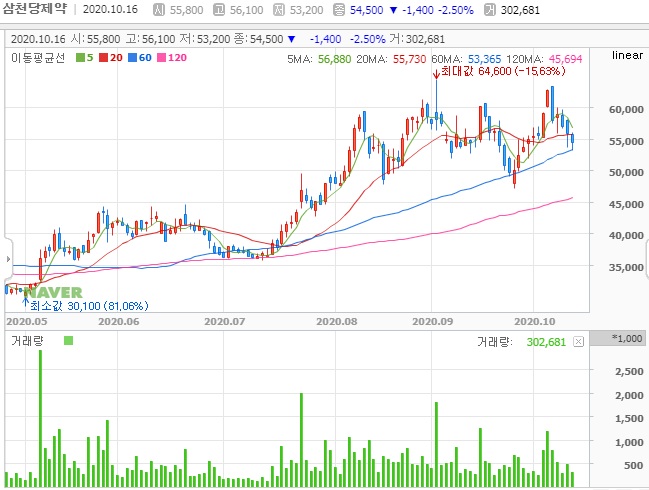The width and height of the screenshot is (649, 490).
Task: Click the red arrow at maximum price
Action: point(436,74)
